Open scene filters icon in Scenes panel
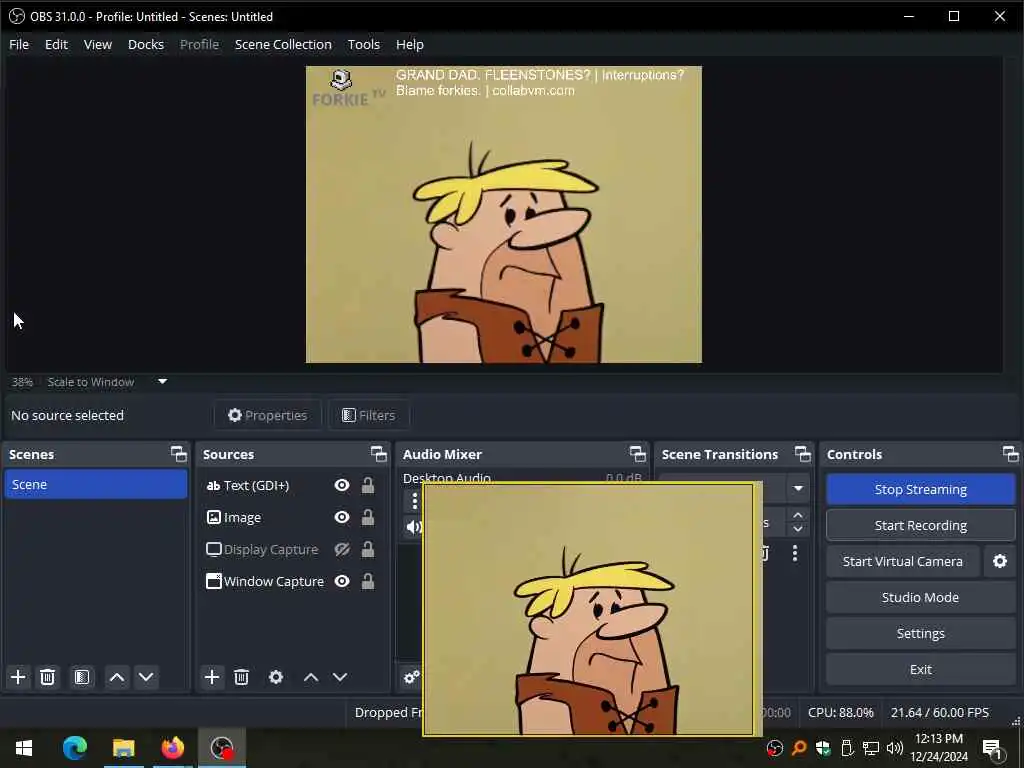 click(x=82, y=677)
